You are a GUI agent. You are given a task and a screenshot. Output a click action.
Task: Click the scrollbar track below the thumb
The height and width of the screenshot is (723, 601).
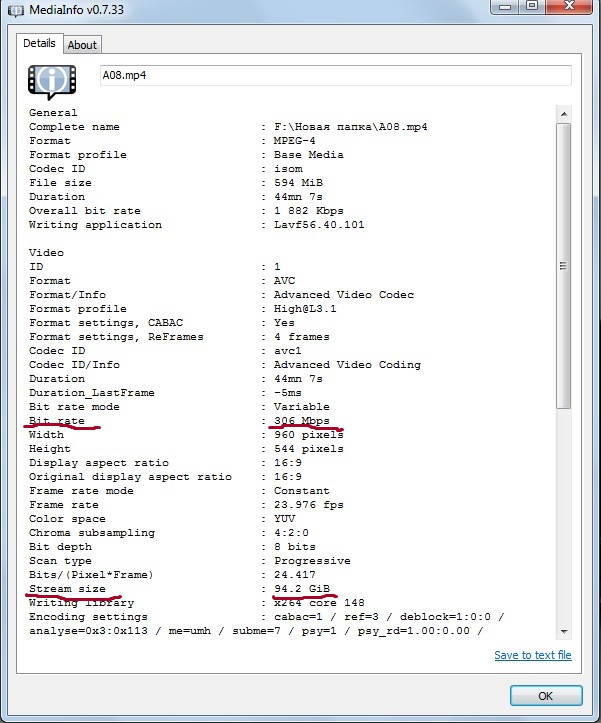click(x=564, y=520)
